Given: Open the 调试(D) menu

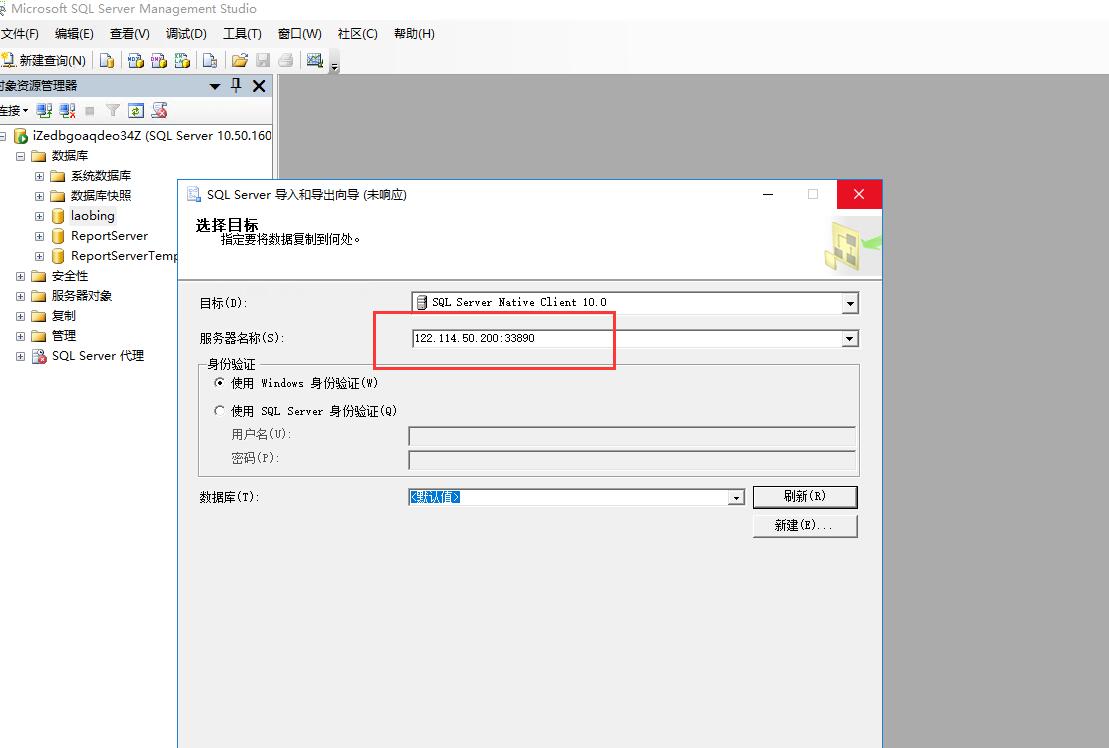Looking at the screenshot, I should point(186,34).
